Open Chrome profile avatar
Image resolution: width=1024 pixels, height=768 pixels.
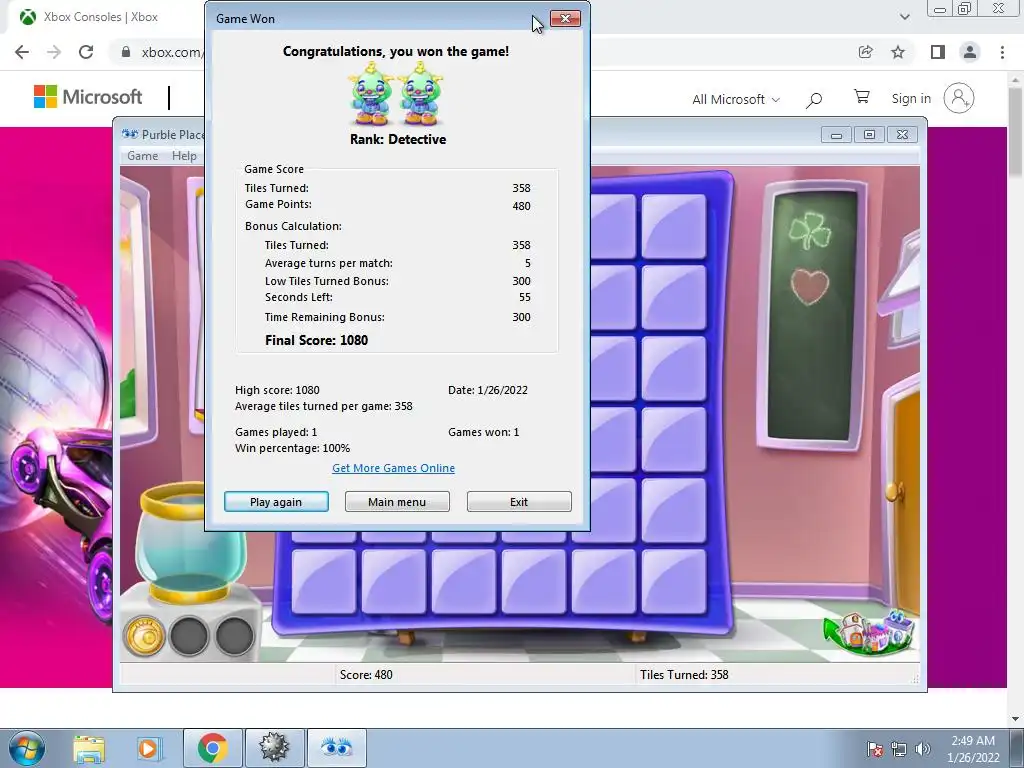(970, 52)
